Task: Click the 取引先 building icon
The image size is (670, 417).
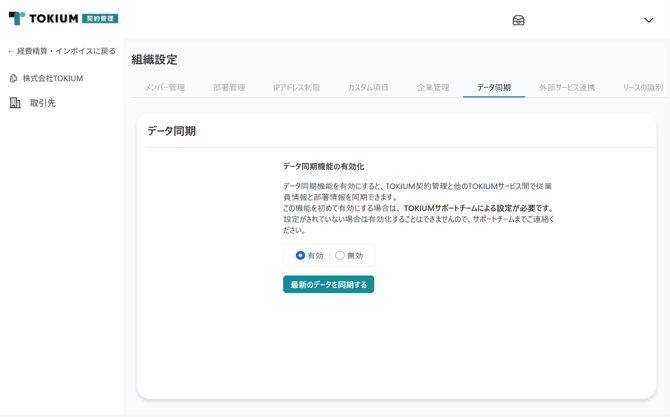Action: coord(15,103)
